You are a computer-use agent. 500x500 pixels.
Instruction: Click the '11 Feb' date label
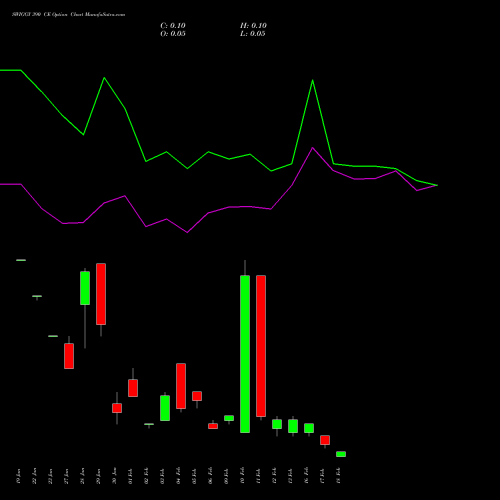tap(259, 476)
